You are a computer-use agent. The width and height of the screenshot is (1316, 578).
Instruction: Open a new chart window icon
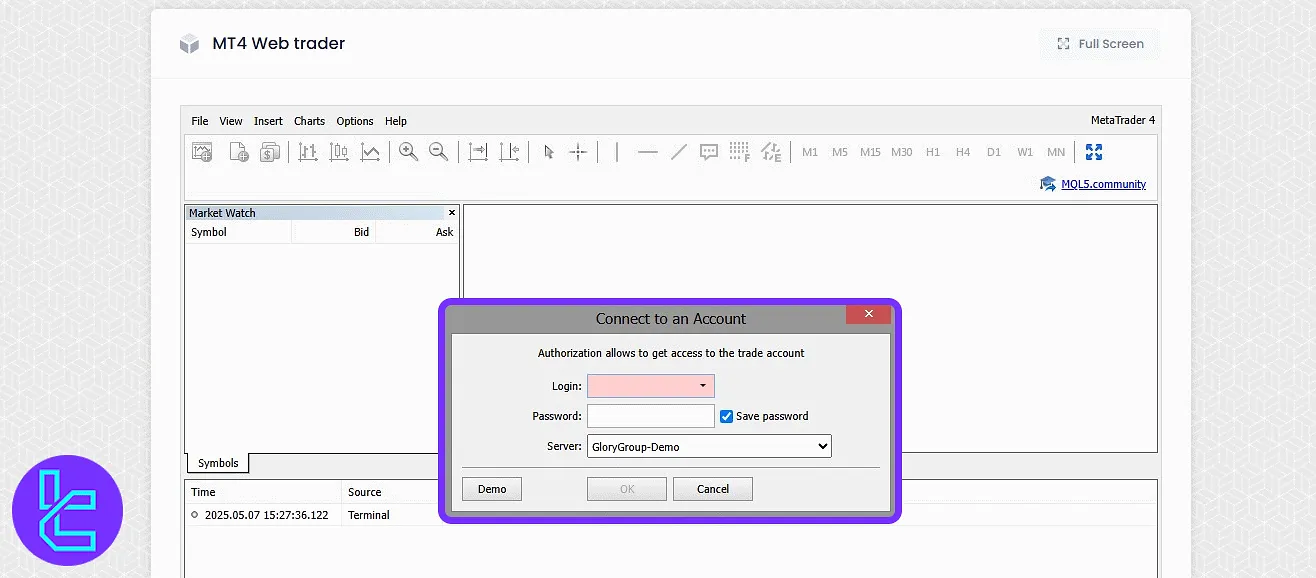click(202, 152)
